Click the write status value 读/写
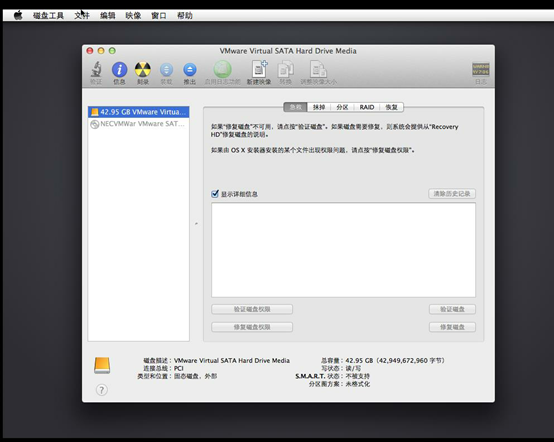The height and width of the screenshot is (442, 554). (353, 368)
